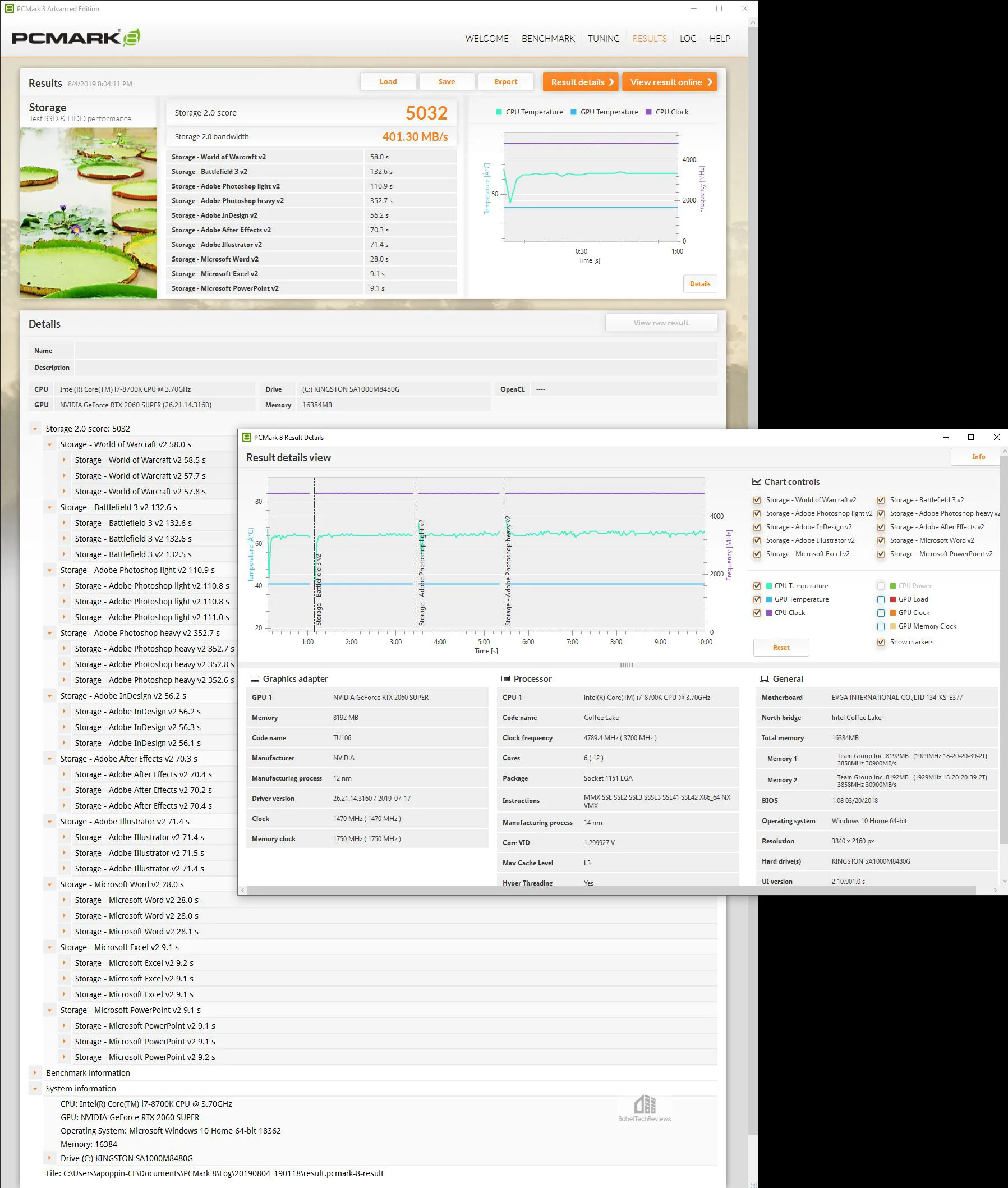Uncheck Storage - Adobe InDesign v2 series
1008x1188 pixels.
click(757, 527)
